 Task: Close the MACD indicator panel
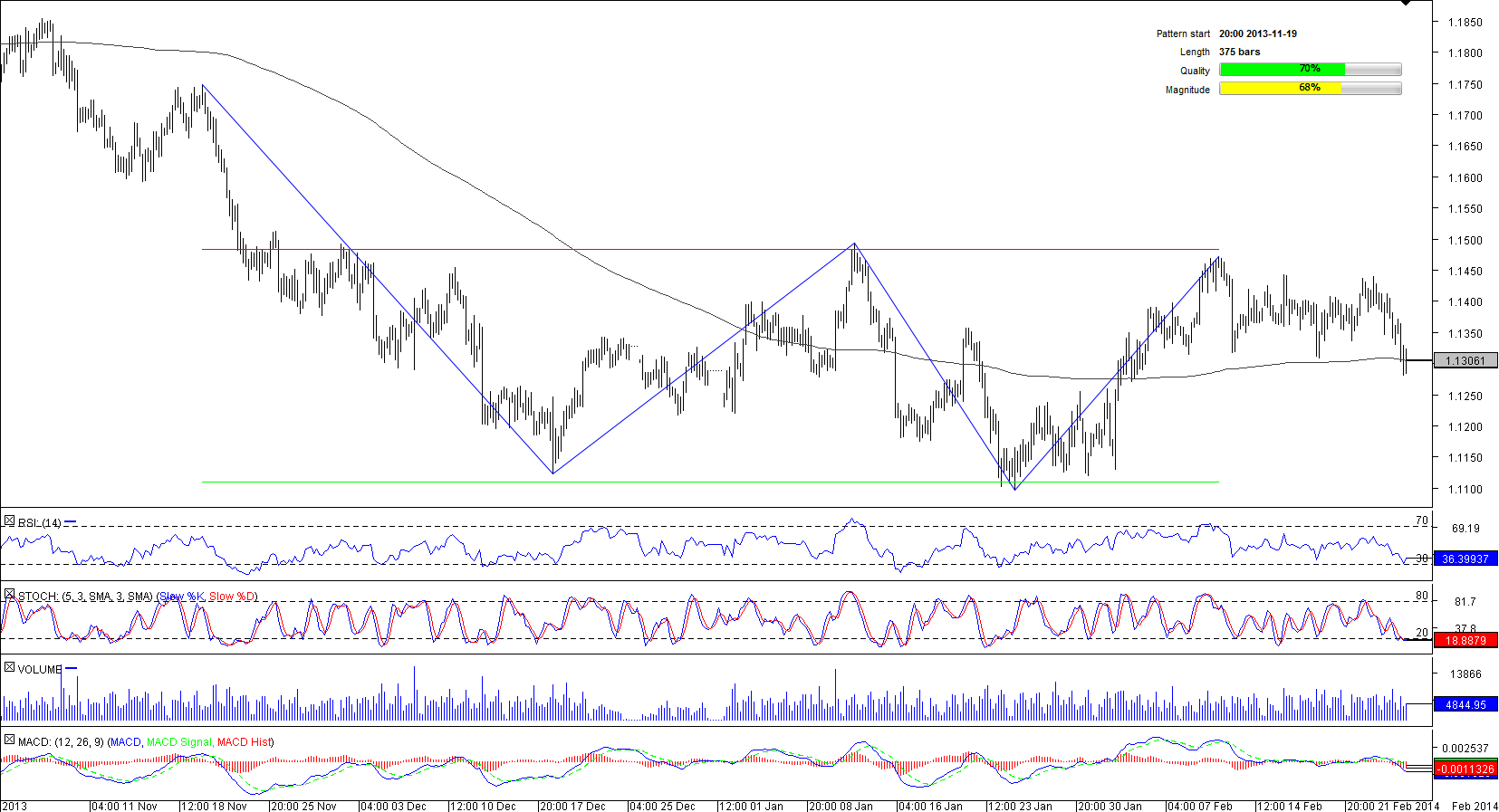pyautogui.click(x=9, y=740)
